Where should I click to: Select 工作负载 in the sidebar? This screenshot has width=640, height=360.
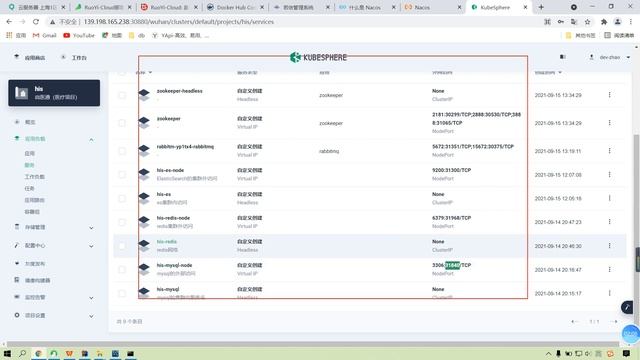point(34,177)
